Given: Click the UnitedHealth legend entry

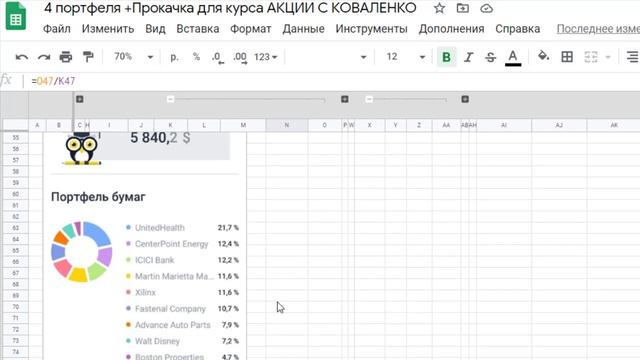Looking at the screenshot, I should pos(160,227).
